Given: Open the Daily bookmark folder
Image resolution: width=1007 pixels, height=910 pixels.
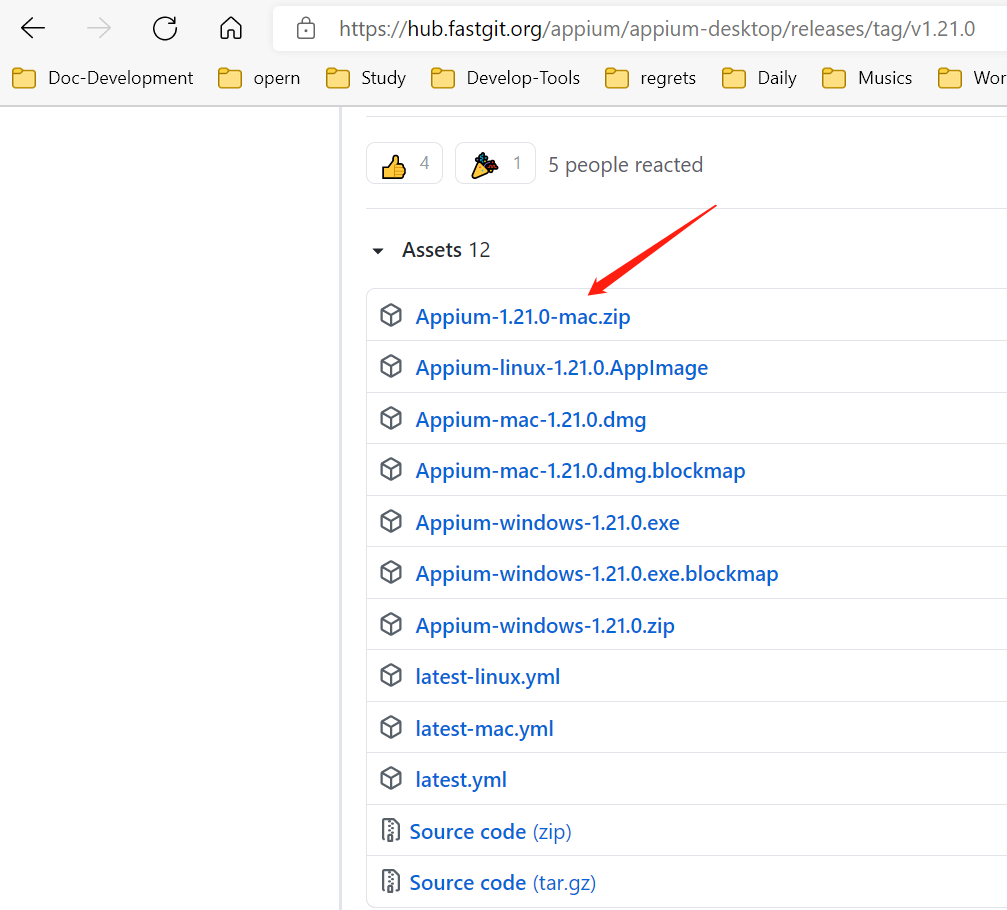Looking at the screenshot, I should [759, 78].
